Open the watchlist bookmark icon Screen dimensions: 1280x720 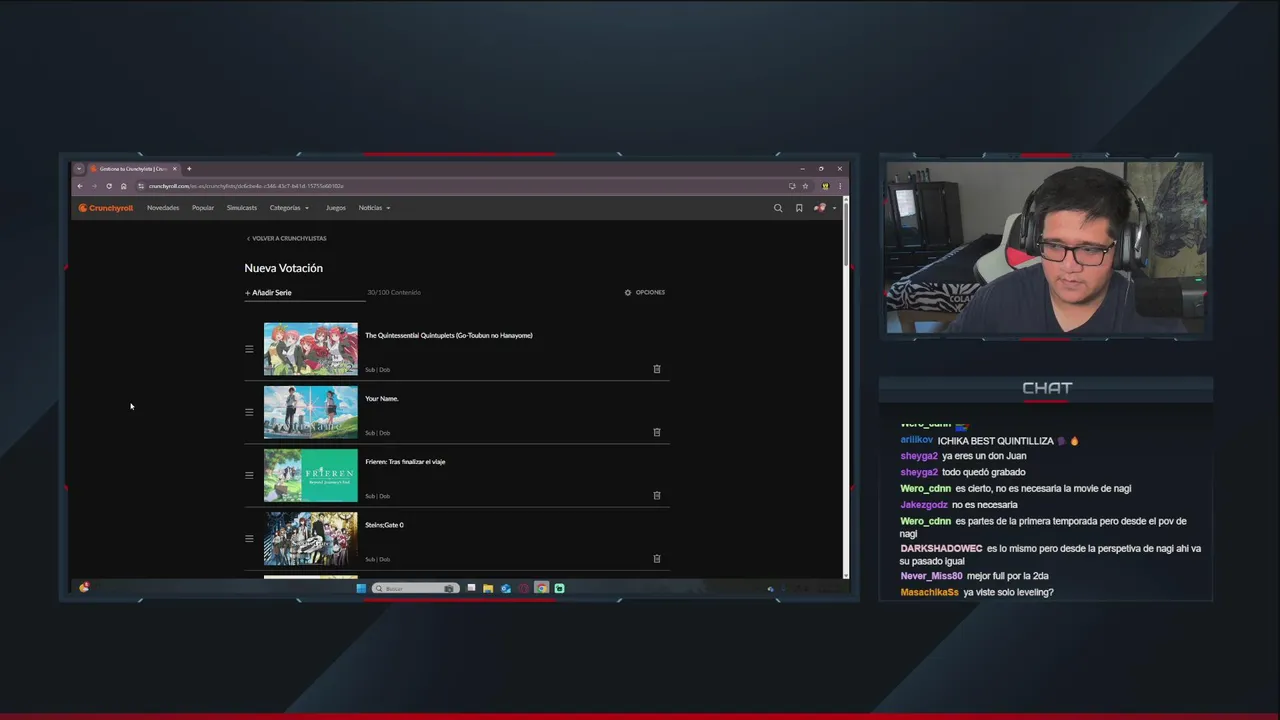tap(799, 208)
